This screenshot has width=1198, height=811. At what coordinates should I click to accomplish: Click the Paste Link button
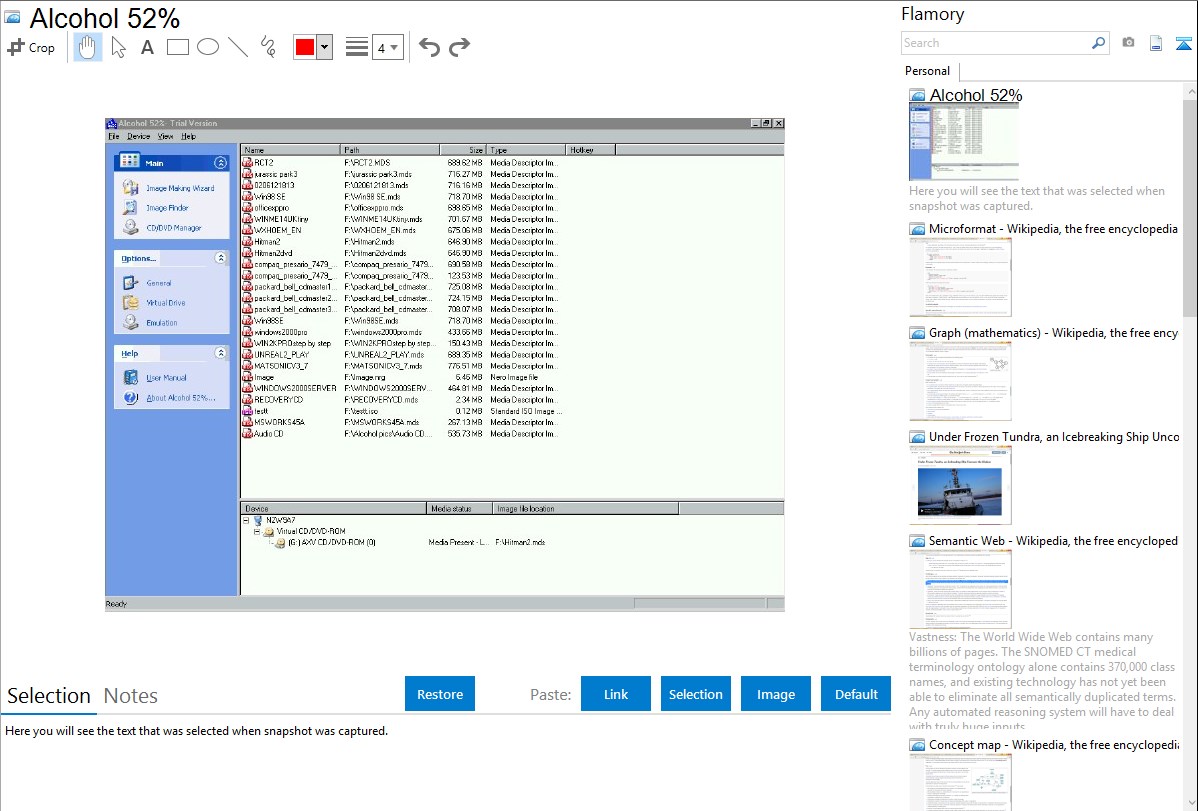pos(616,694)
